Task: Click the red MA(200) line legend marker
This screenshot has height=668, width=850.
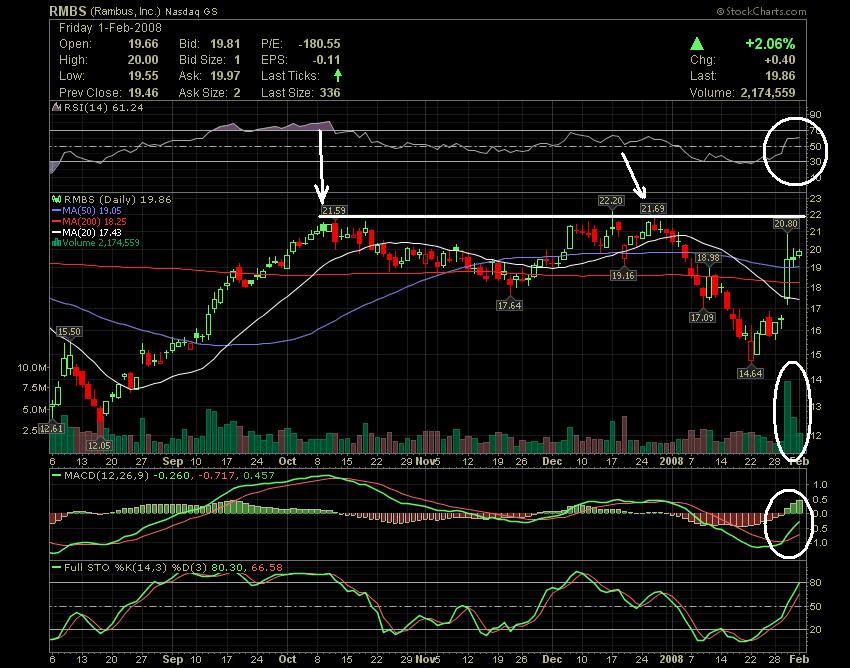Action: [56, 221]
